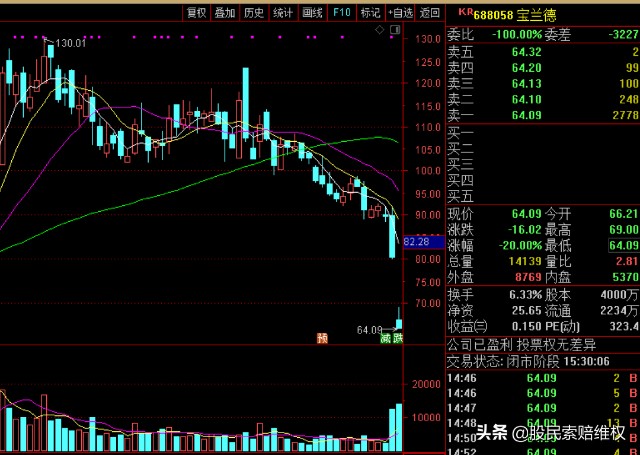Toggle the 收益(三) quarter indicator
640x455 pixels.
[466, 326]
